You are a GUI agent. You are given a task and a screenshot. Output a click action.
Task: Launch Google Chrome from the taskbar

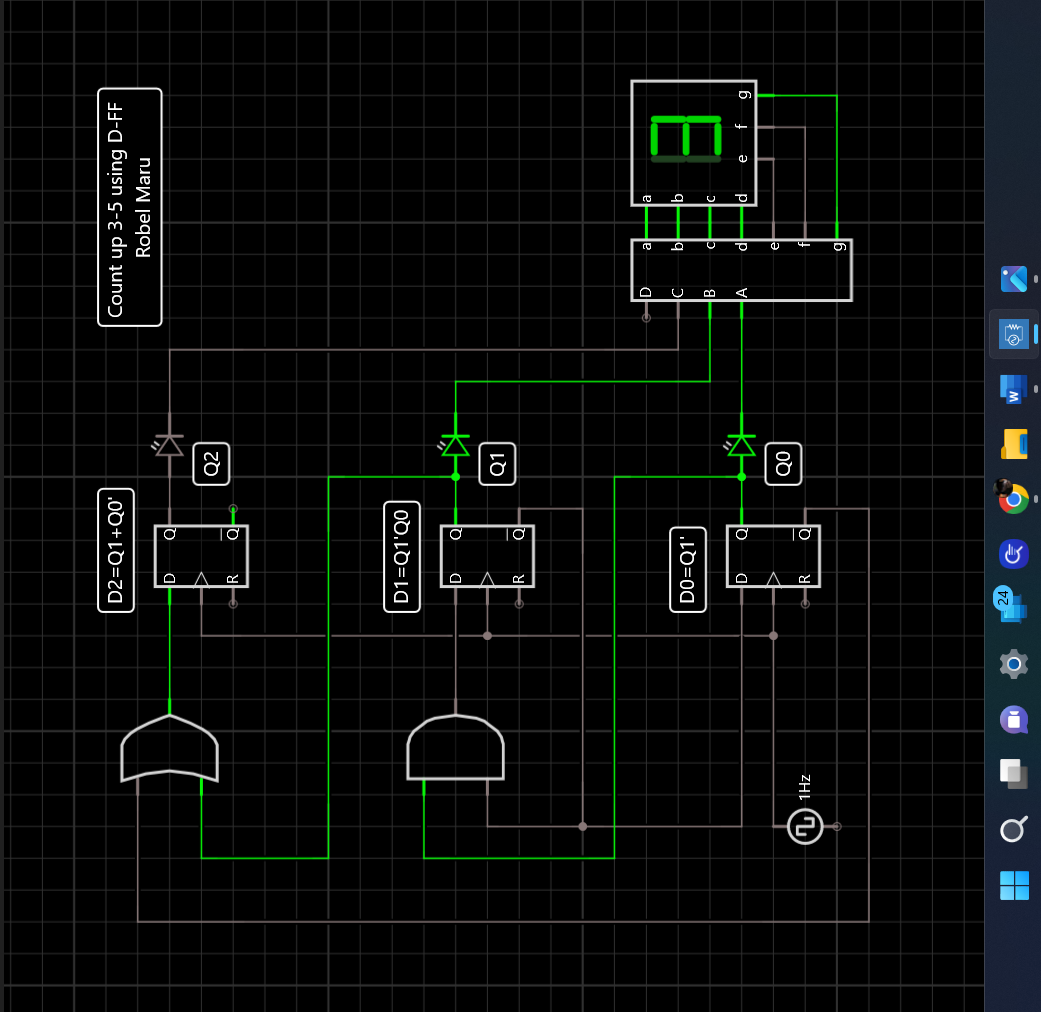click(1013, 499)
